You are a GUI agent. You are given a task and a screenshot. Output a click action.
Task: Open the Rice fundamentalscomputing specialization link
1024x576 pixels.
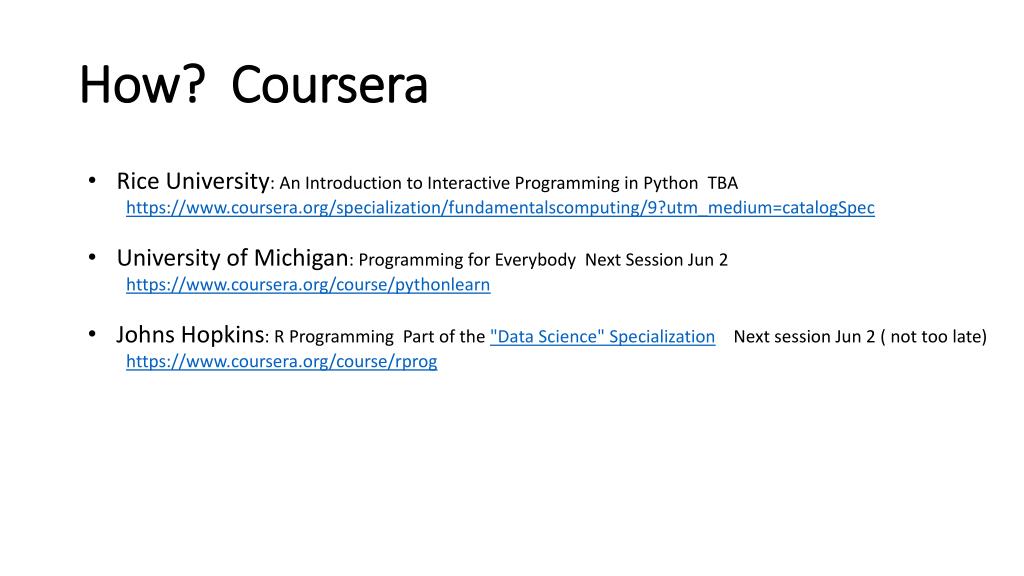click(500, 208)
